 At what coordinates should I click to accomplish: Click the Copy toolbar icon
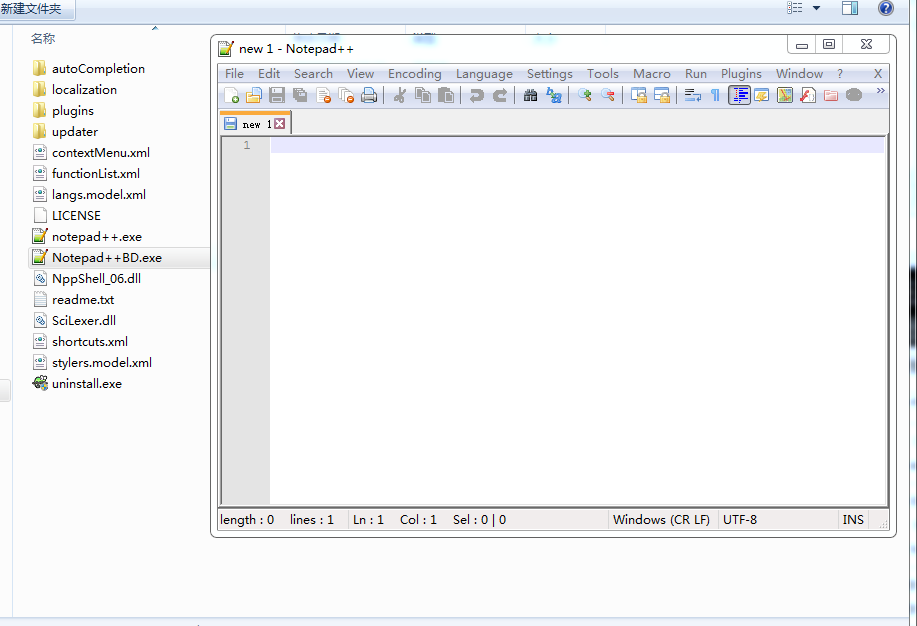pyautogui.click(x=423, y=95)
